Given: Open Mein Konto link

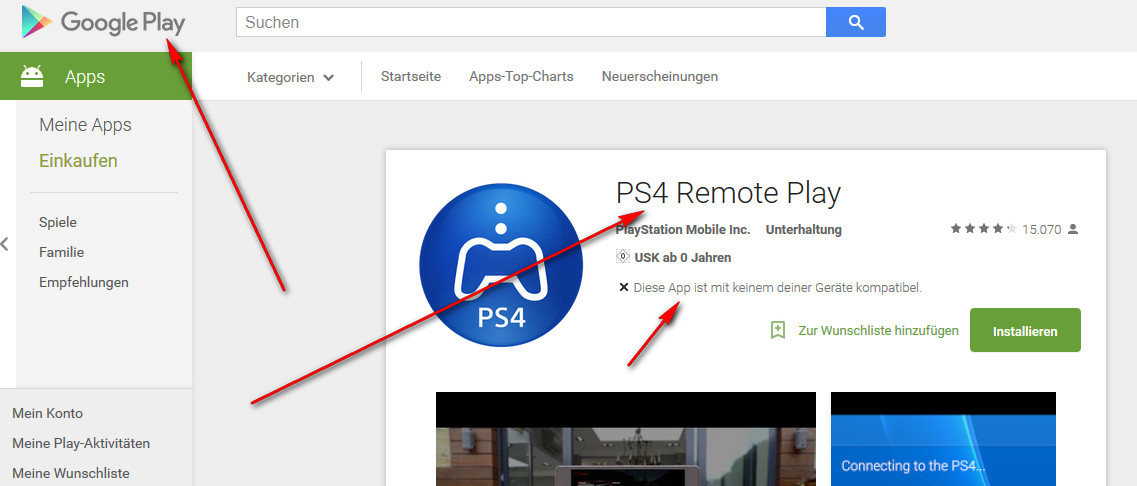Looking at the screenshot, I should pyautogui.click(x=48, y=413).
